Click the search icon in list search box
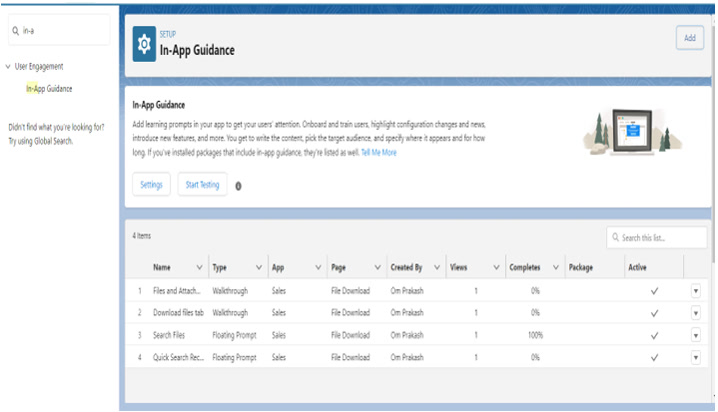Image resolution: width=718 pixels, height=412 pixels. (x=615, y=238)
